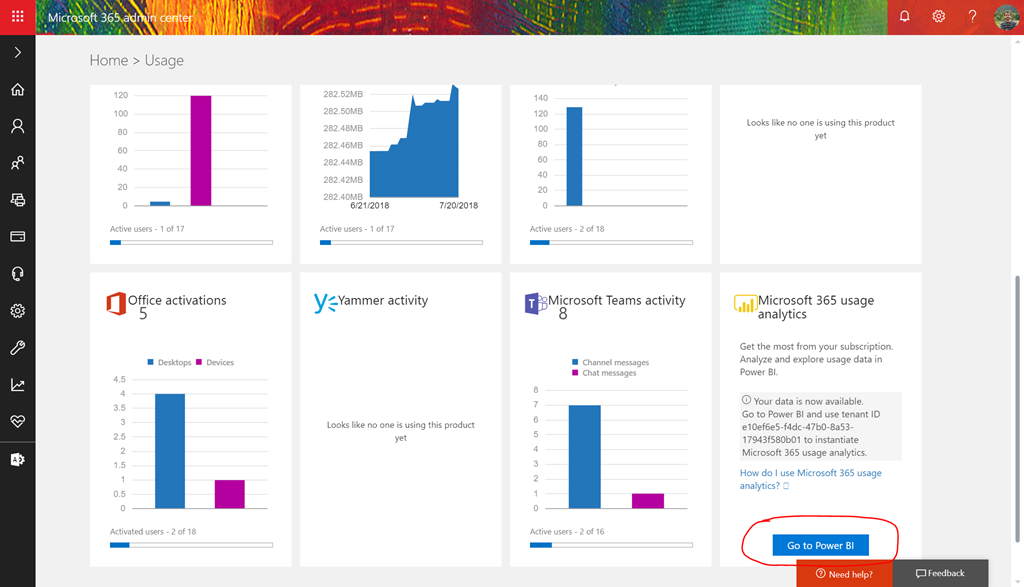Open help question mark in header
This screenshot has height=587, width=1024.
972,16
